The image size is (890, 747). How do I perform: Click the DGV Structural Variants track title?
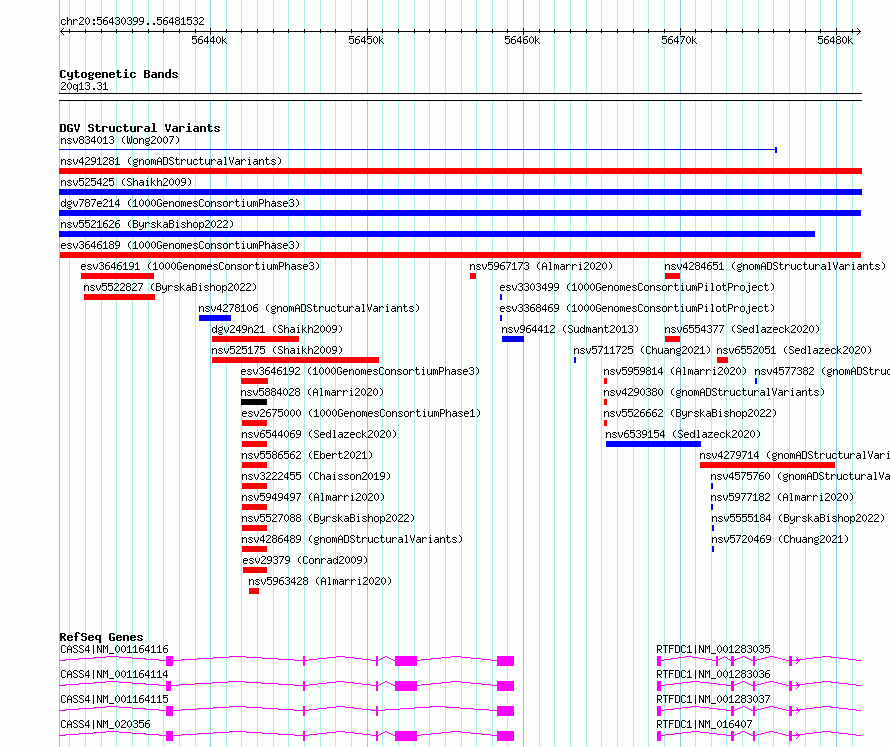click(x=140, y=128)
